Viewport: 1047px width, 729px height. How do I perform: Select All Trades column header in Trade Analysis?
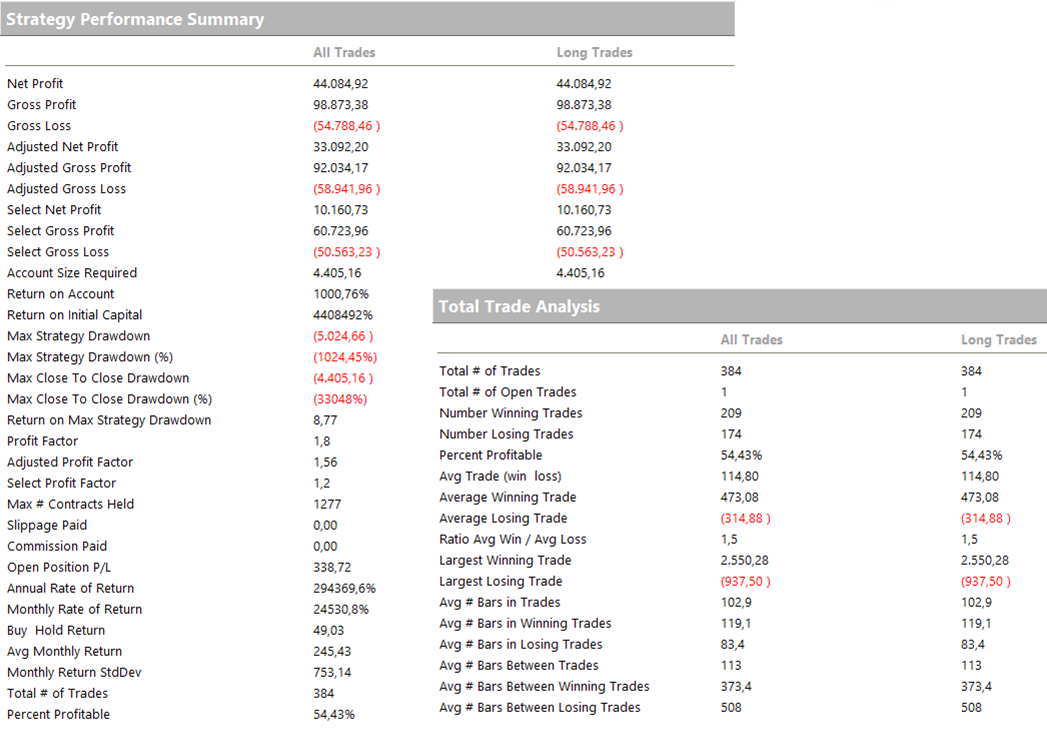pos(751,340)
